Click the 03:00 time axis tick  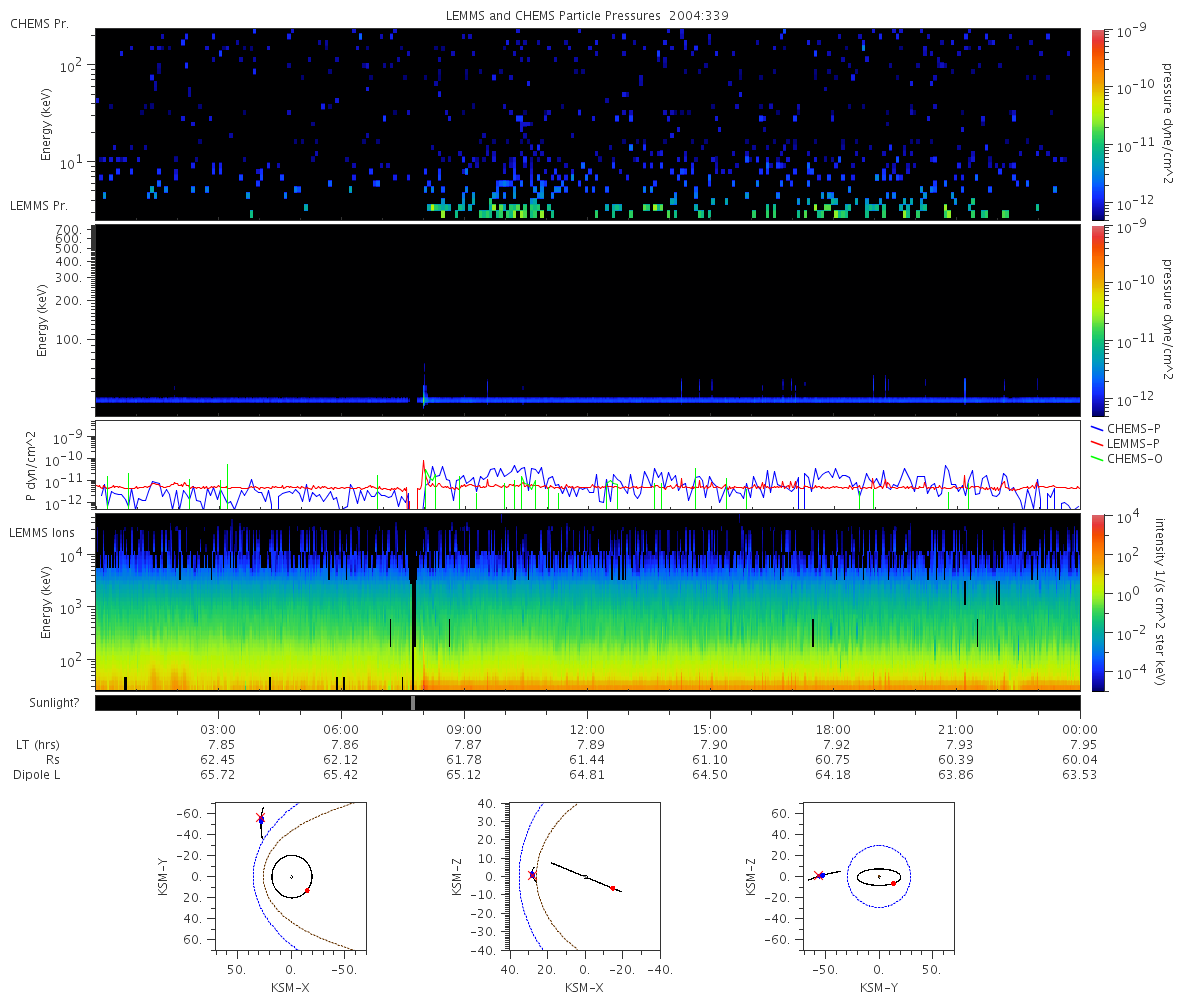(218, 729)
